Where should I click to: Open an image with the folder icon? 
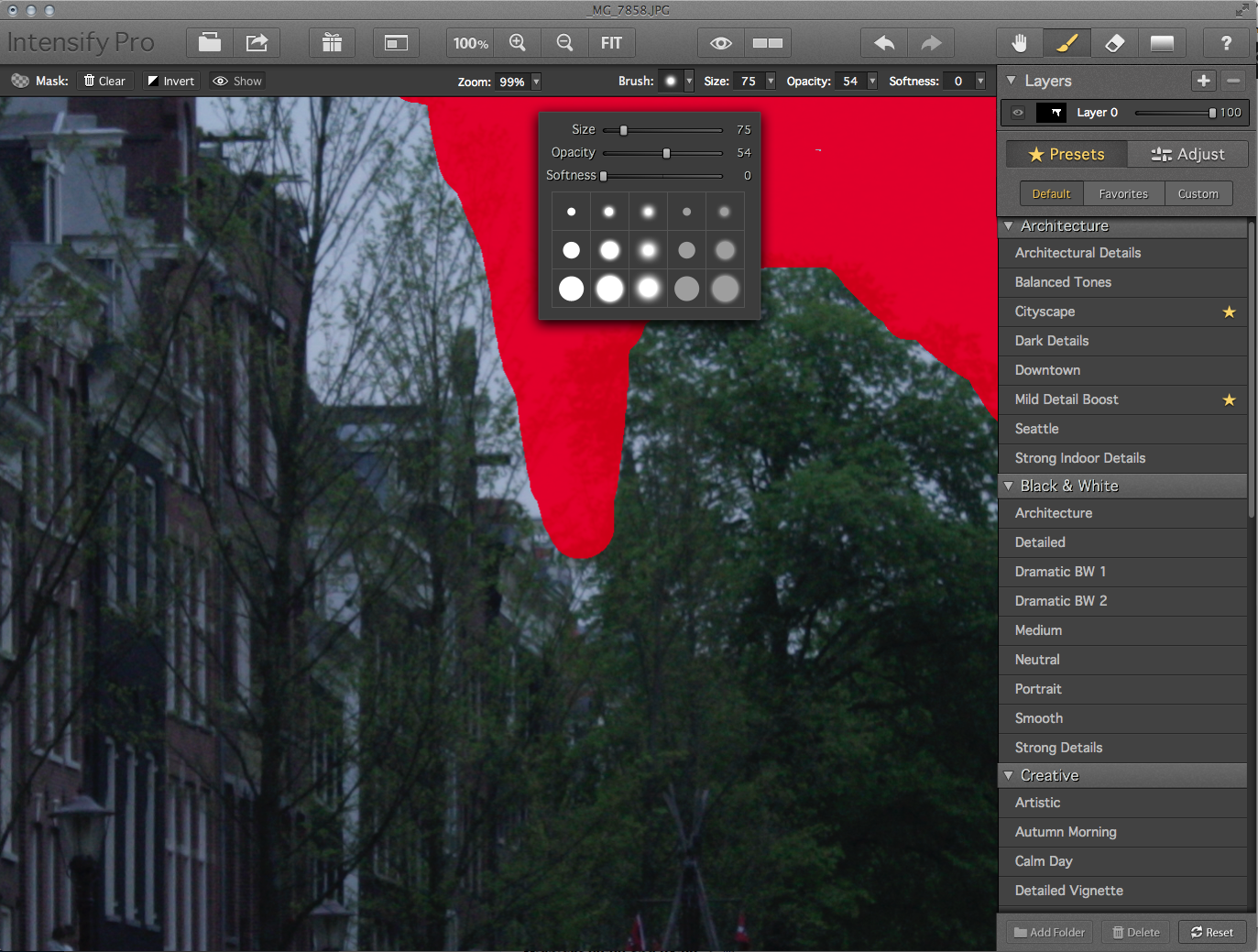(x=210, y=42)
